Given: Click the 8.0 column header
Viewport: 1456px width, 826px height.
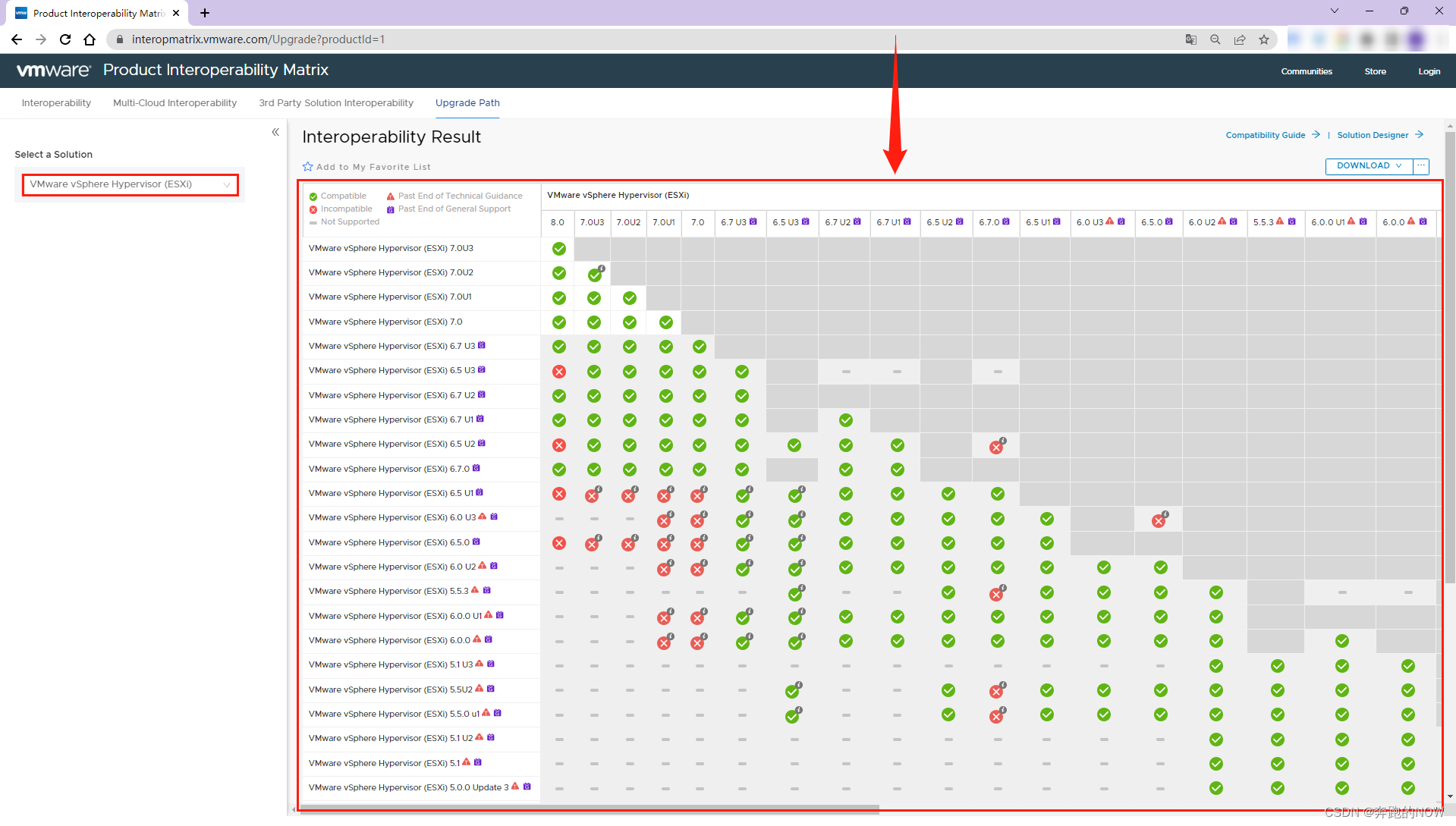Looking at the screenshot, I should (558, 222).
